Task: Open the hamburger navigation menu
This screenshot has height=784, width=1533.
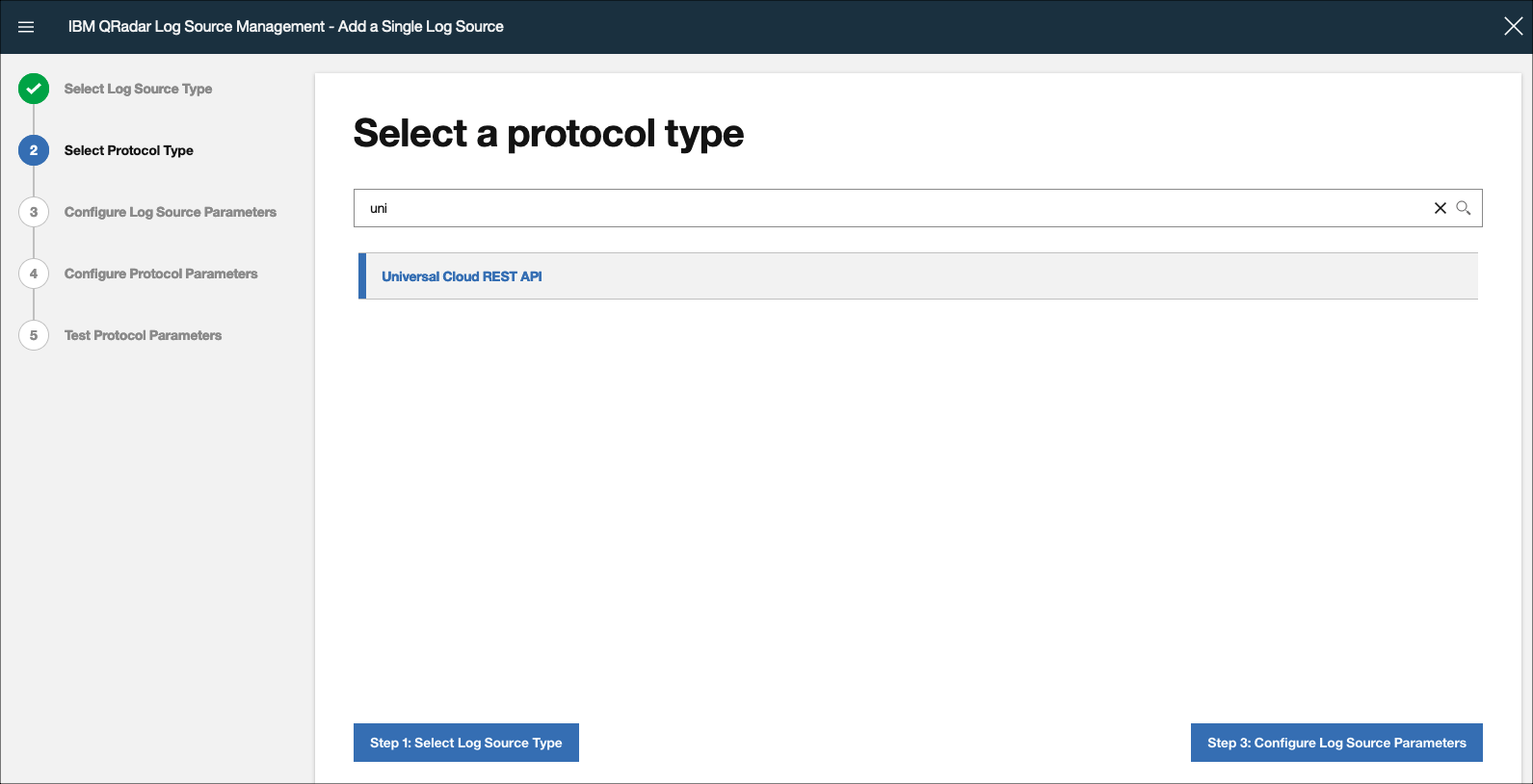Action: pos(26,27)
